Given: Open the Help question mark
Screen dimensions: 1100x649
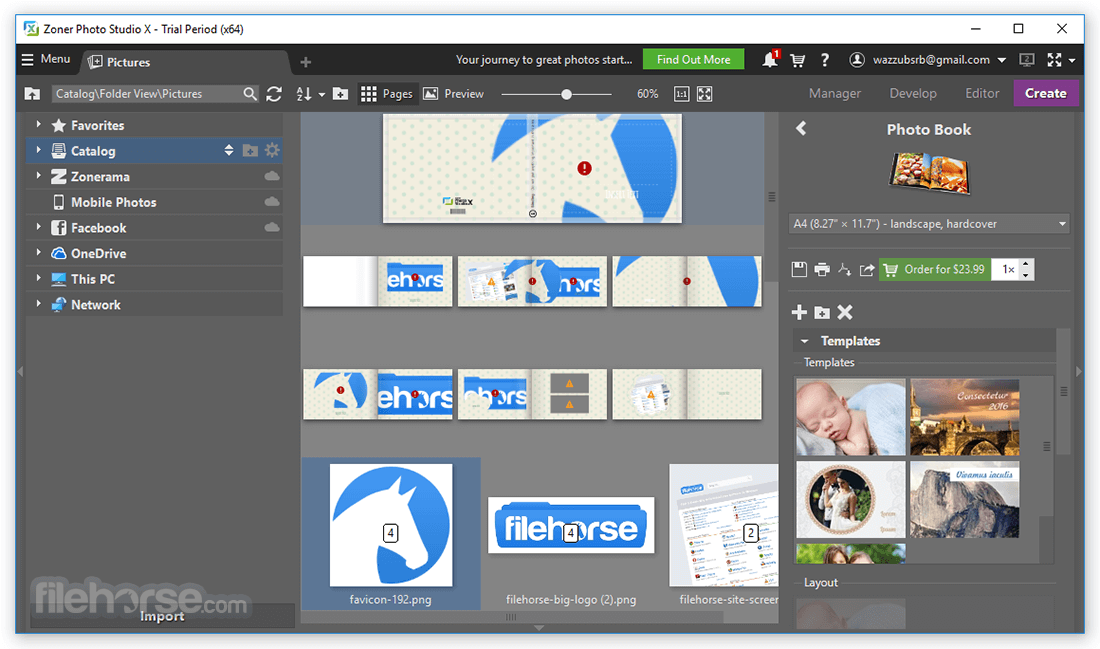Looking at the screenshot, I should click(x=825, y=60).
